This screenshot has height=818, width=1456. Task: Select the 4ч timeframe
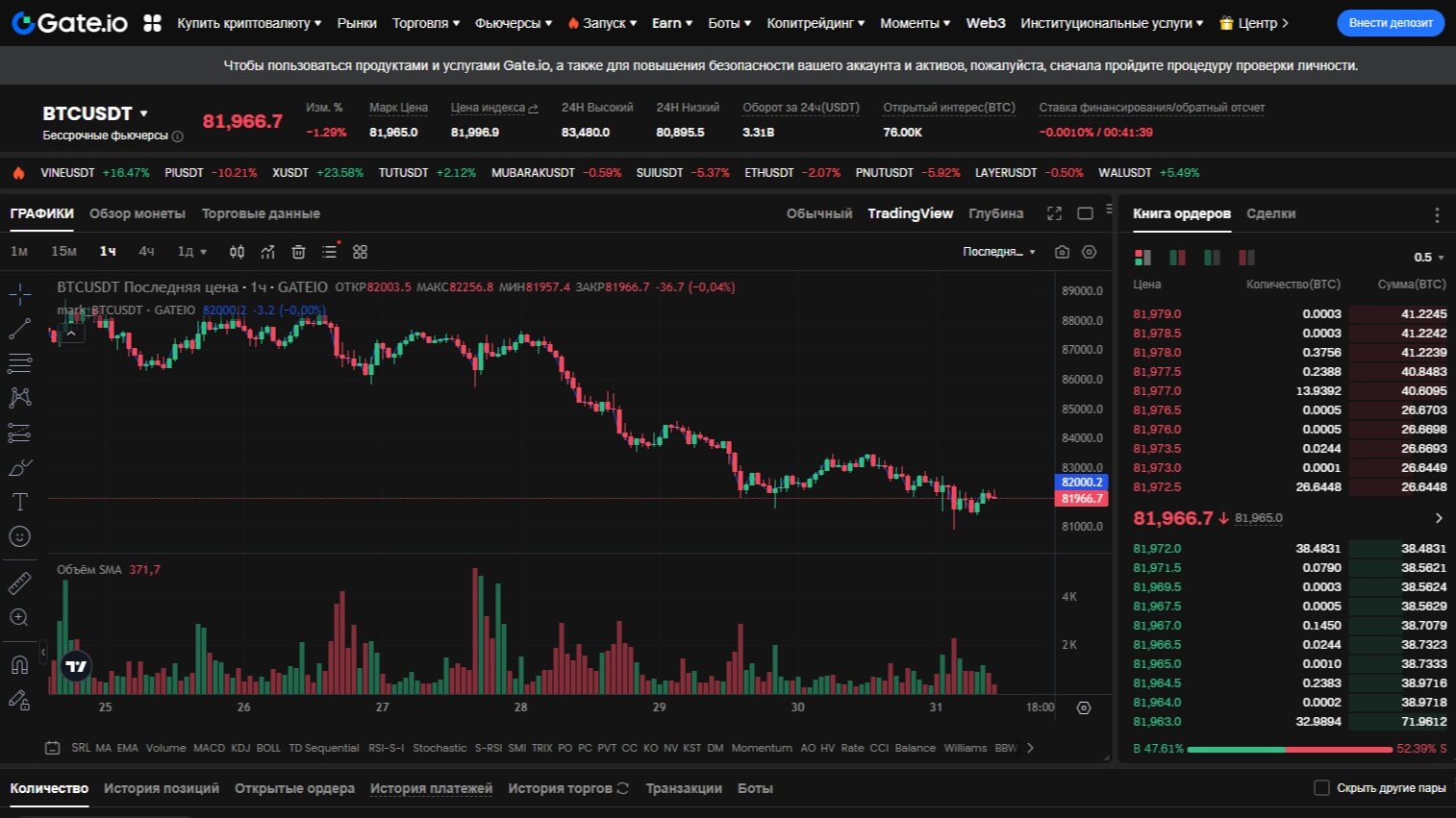click(x=146, y=252)
